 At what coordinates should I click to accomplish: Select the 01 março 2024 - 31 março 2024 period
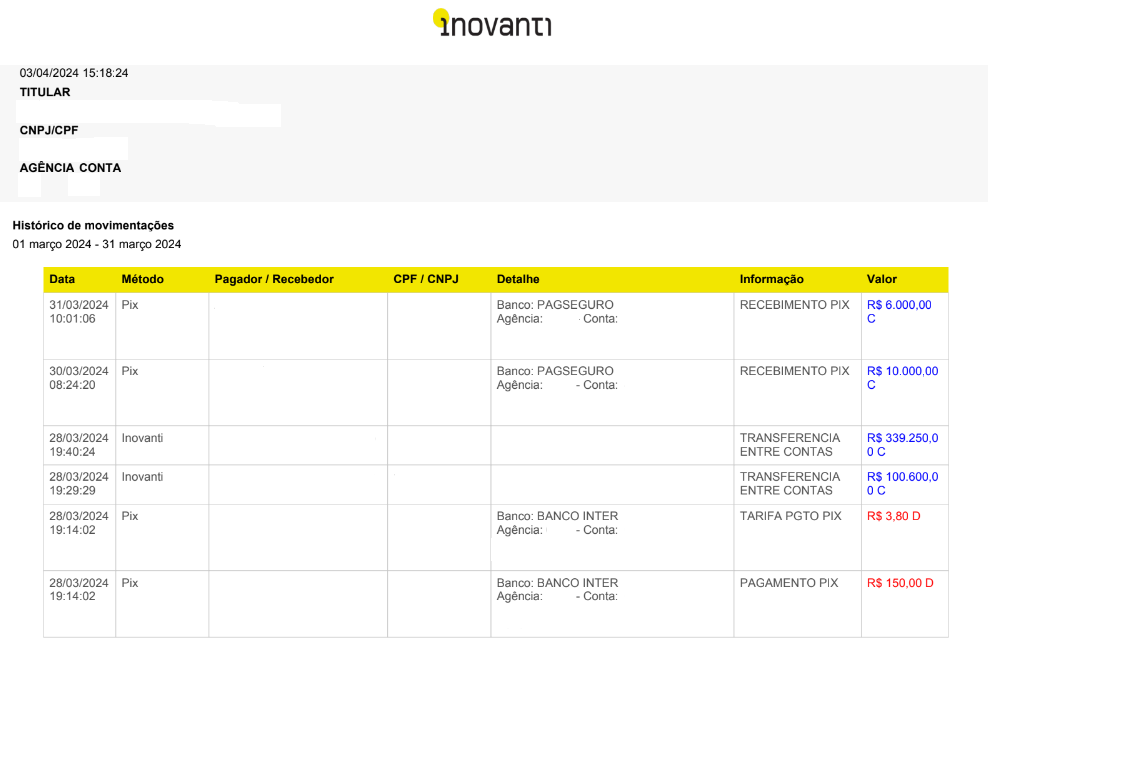tap(97, 244)
